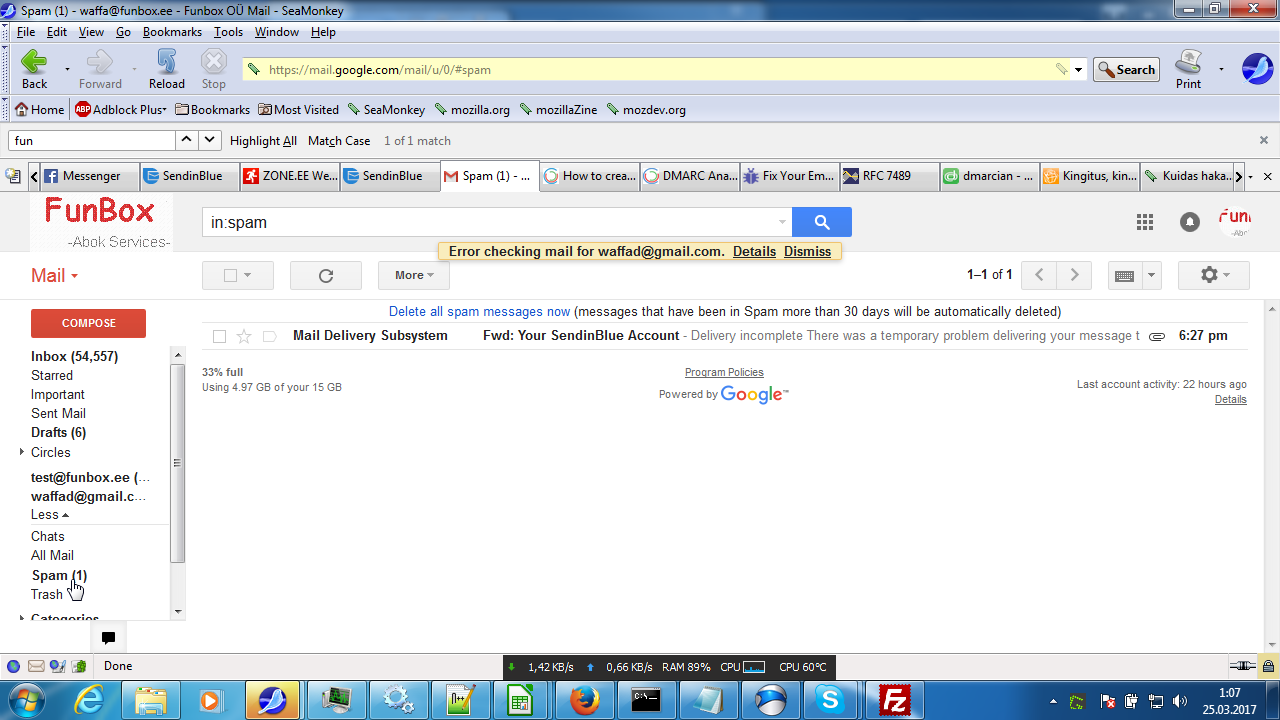Switch to the Messenger tab

[90, 176]
